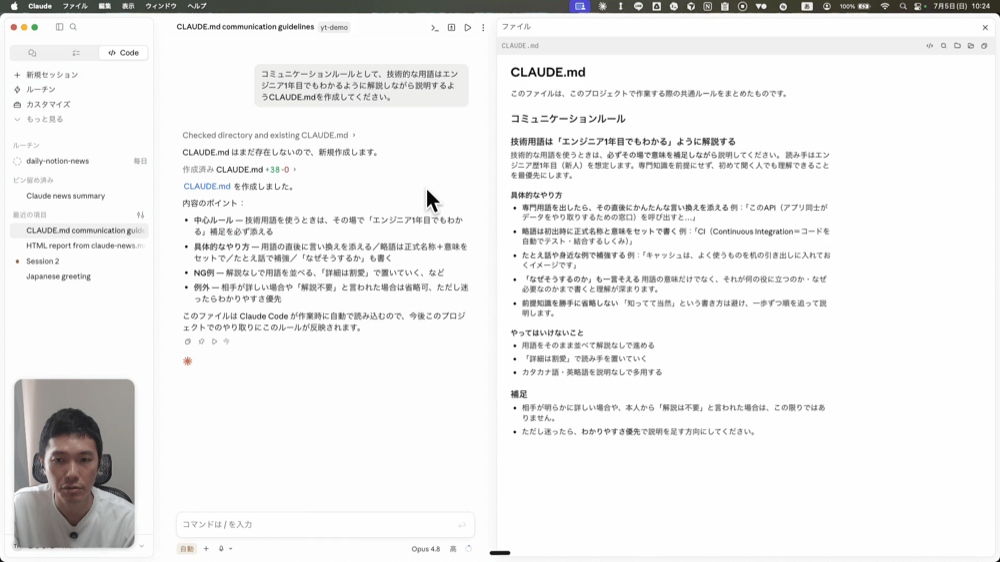
Task: Toggle the 自動 mode badge
Action: coord(187,549)
